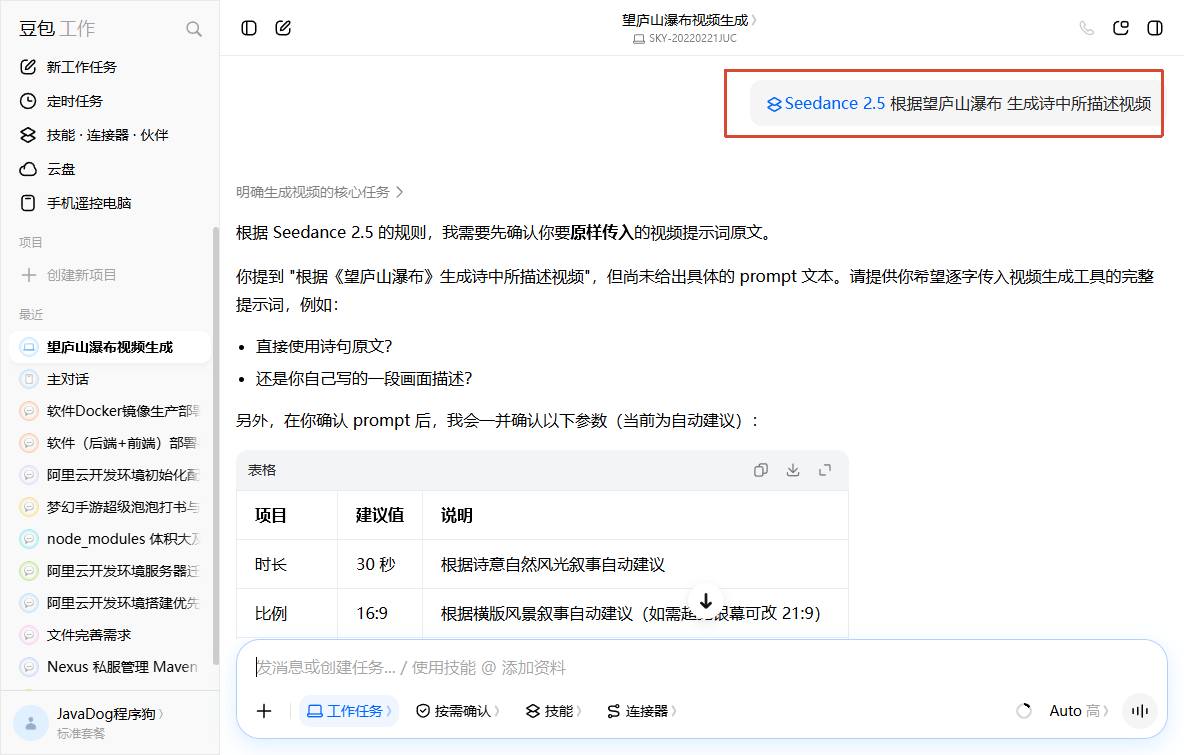
Task: Click 建议值 column header
Action: [380, 516]
